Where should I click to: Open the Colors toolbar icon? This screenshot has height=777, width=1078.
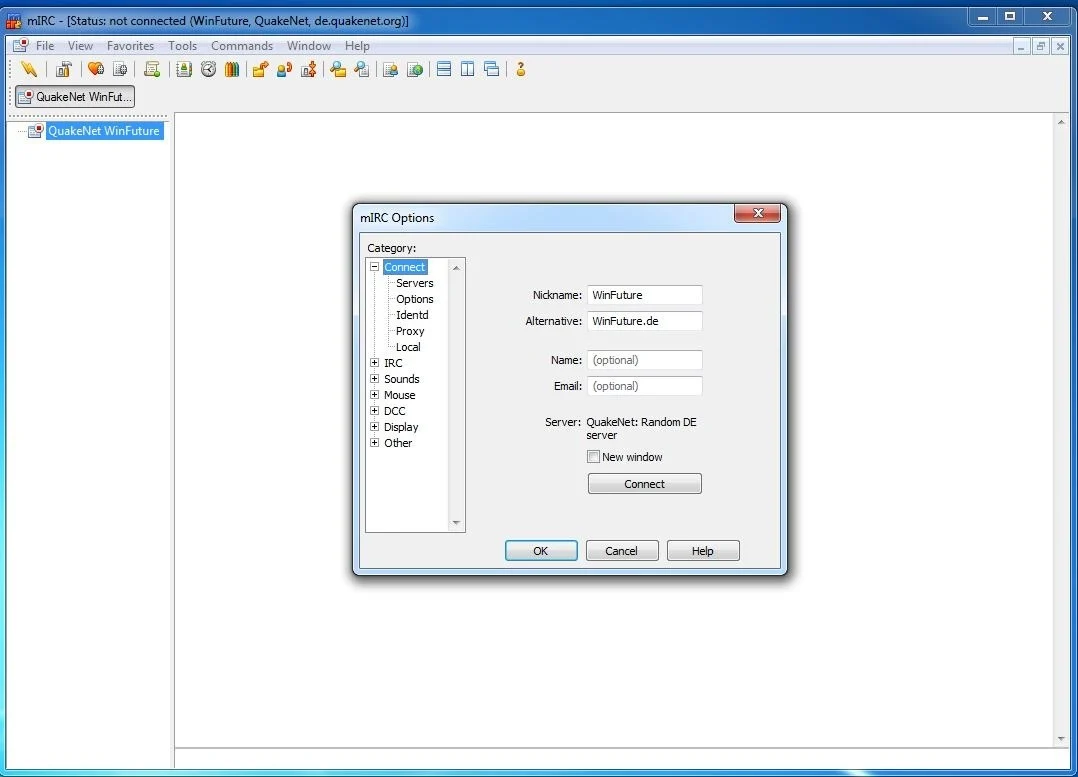232,69
